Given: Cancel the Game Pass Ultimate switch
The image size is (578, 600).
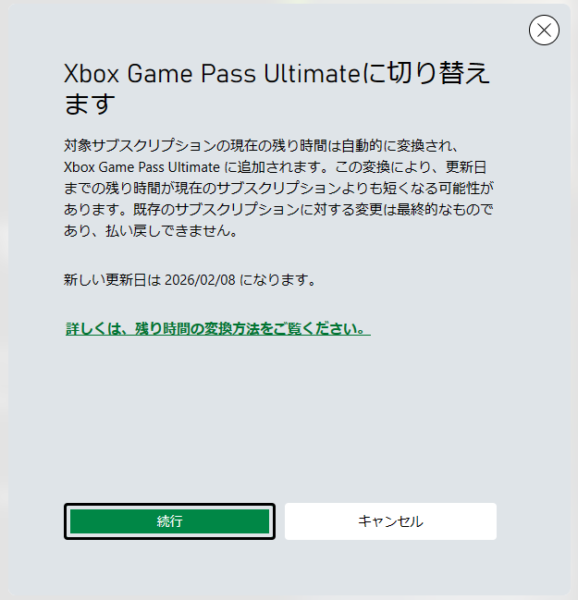Looking at the screenshot, I should [391, 521].
